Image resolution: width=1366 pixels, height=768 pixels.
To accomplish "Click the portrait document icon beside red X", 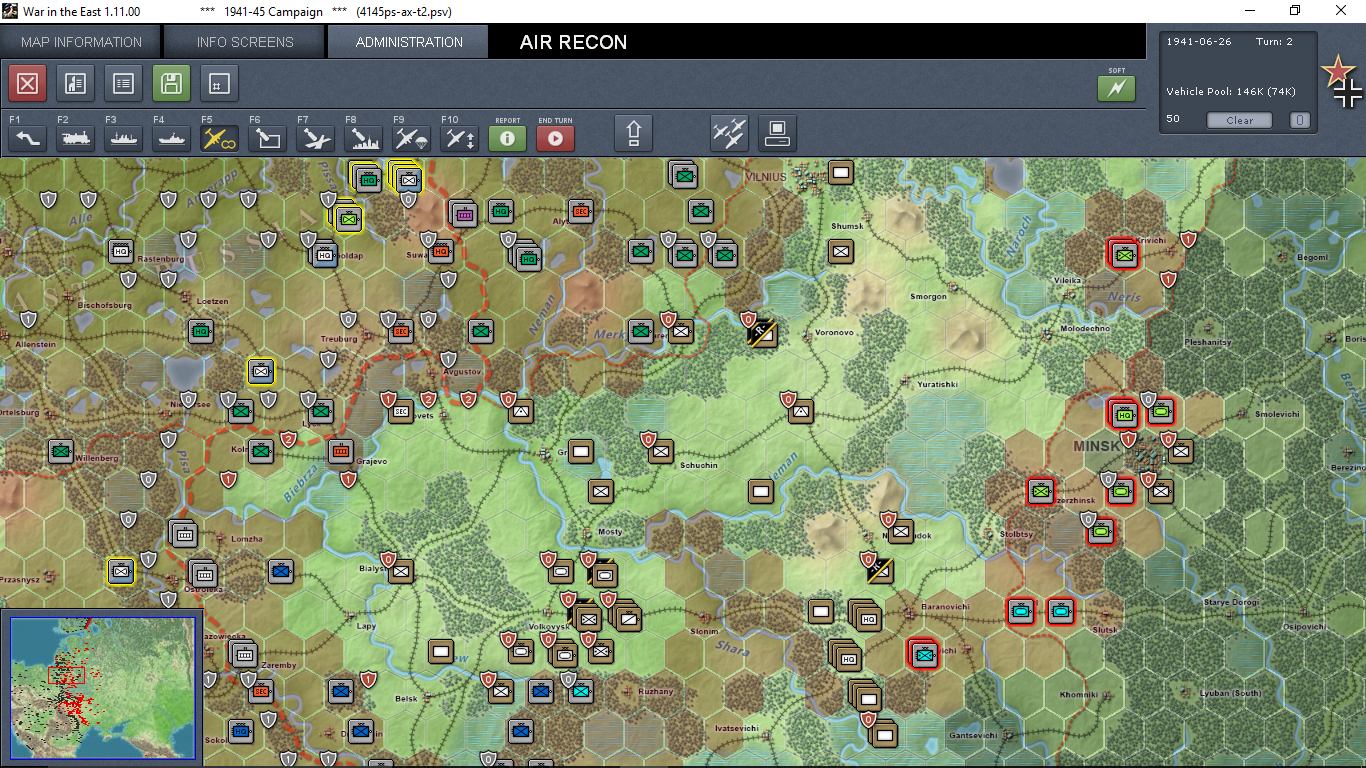I will point(75,84).
